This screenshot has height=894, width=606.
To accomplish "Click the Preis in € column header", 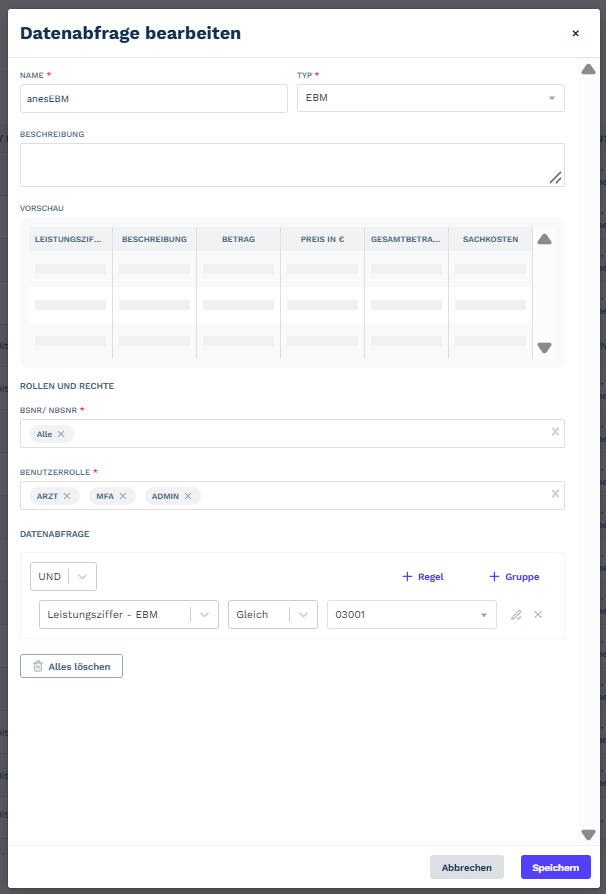I will coord(323,239).
